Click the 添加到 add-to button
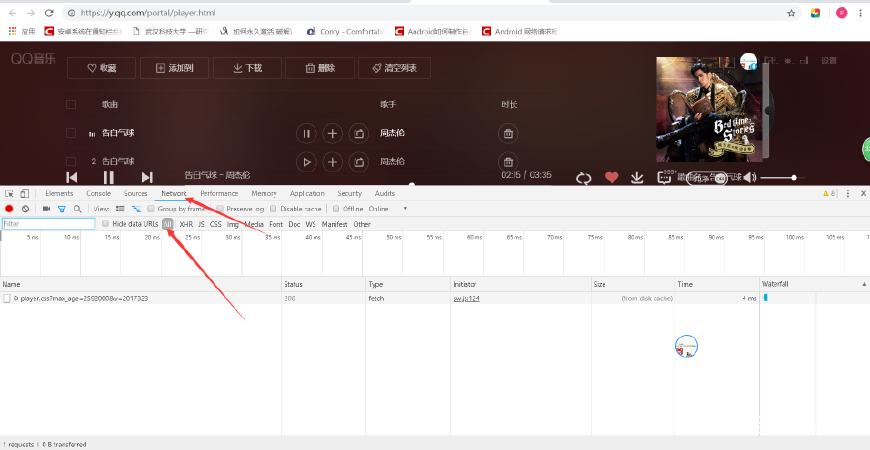 pyautogui.click(x=174, y=68)
